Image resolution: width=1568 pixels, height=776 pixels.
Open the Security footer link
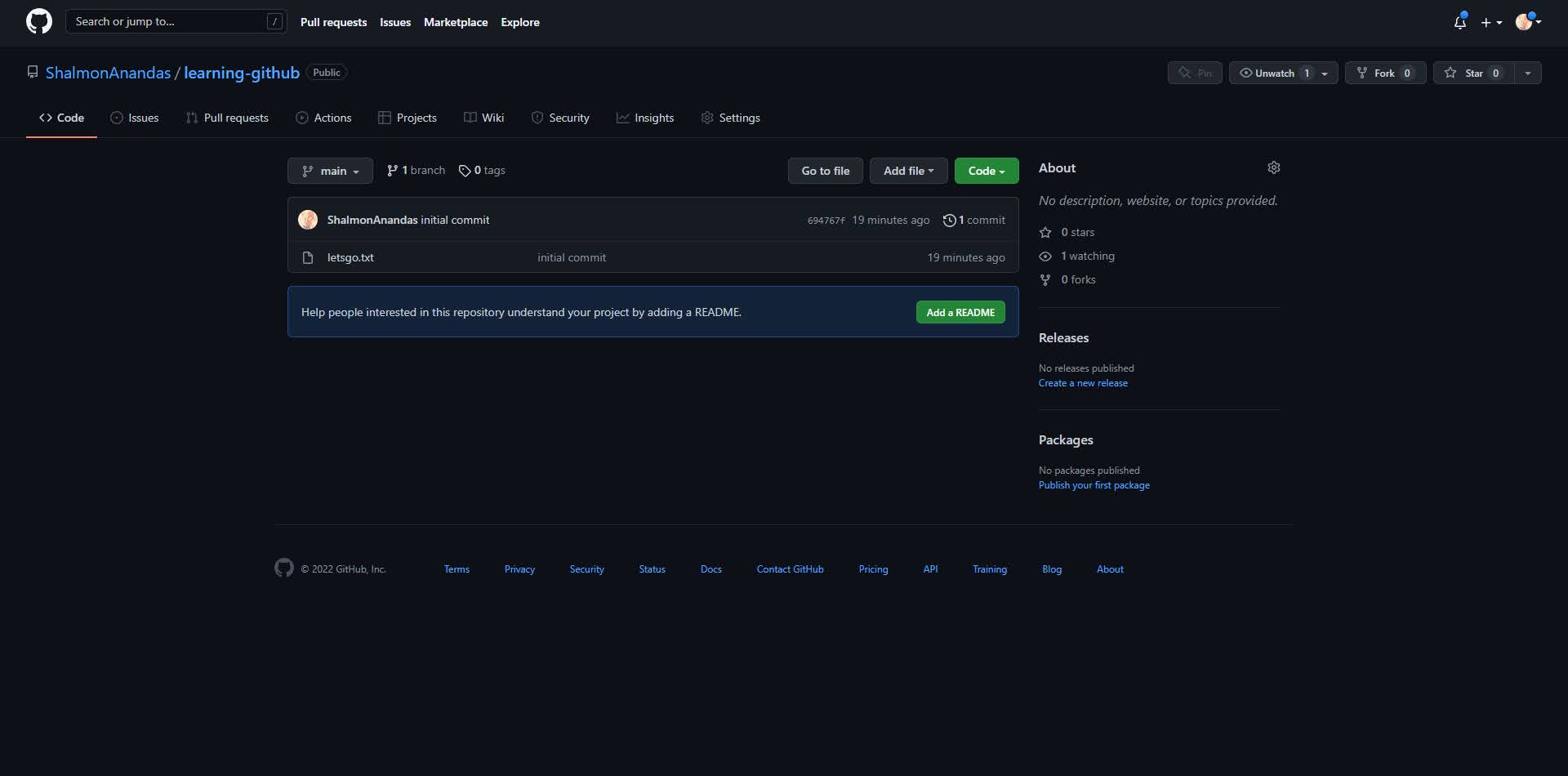[x=586, y=569]
